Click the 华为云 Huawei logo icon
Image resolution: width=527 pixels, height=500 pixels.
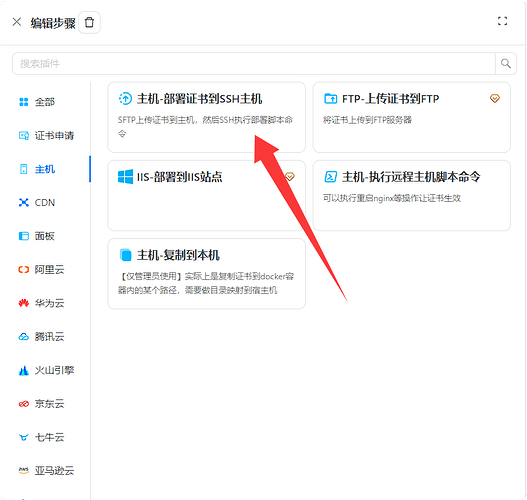tap(24, 303)
